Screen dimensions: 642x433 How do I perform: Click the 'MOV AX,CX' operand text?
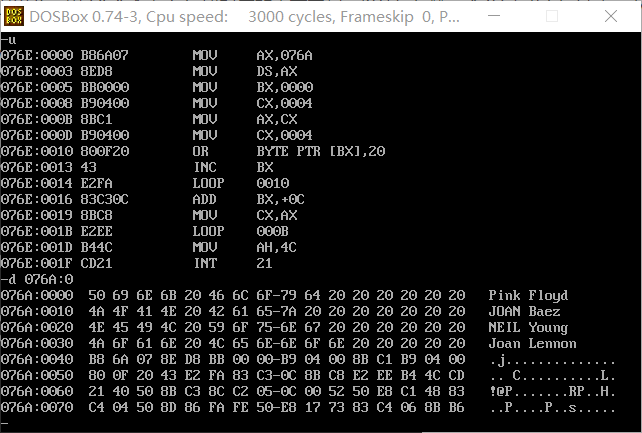click(x=277, y=119)
